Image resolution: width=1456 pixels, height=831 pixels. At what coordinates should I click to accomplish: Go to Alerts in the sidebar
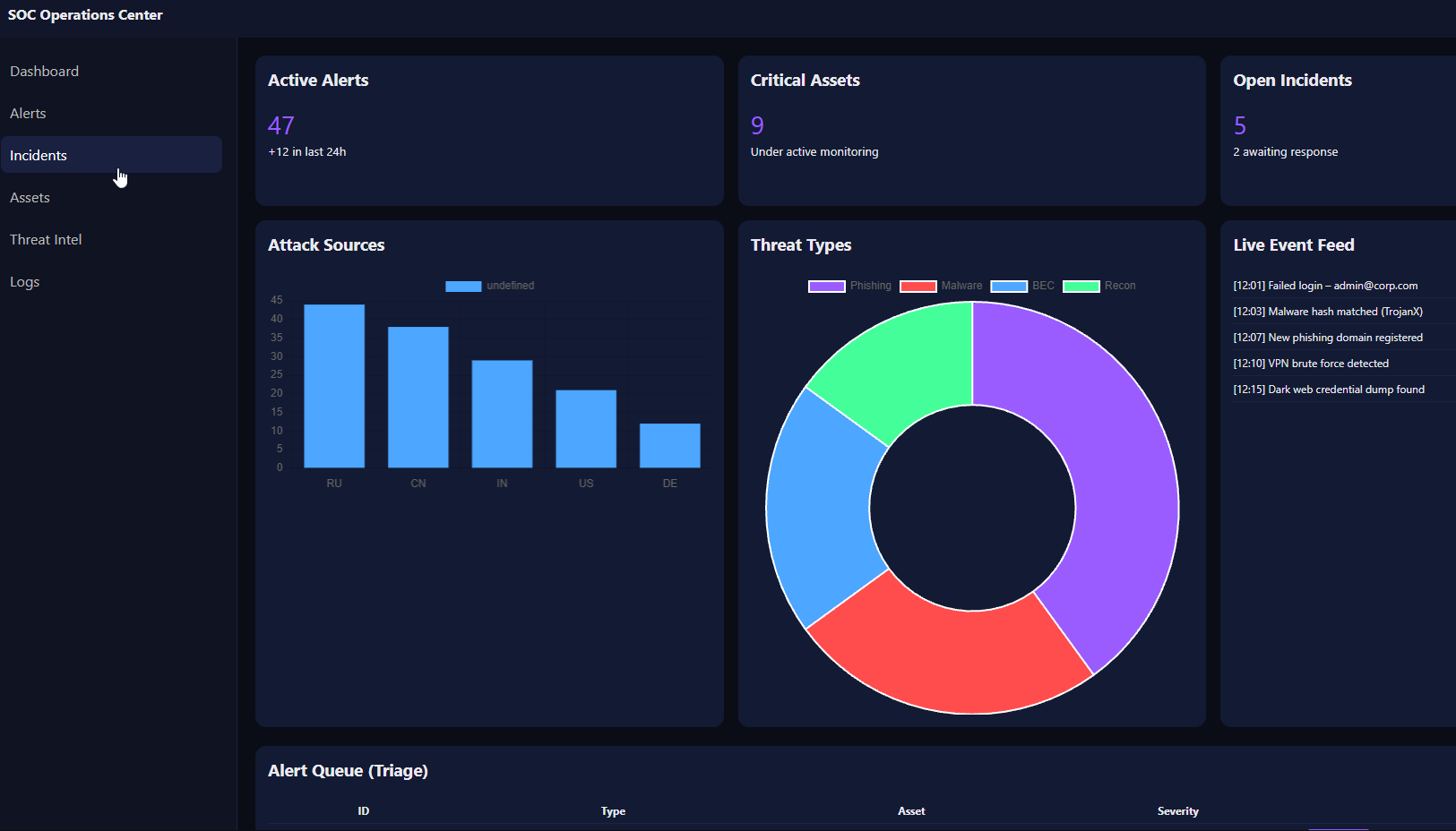[x=28, y=114]
